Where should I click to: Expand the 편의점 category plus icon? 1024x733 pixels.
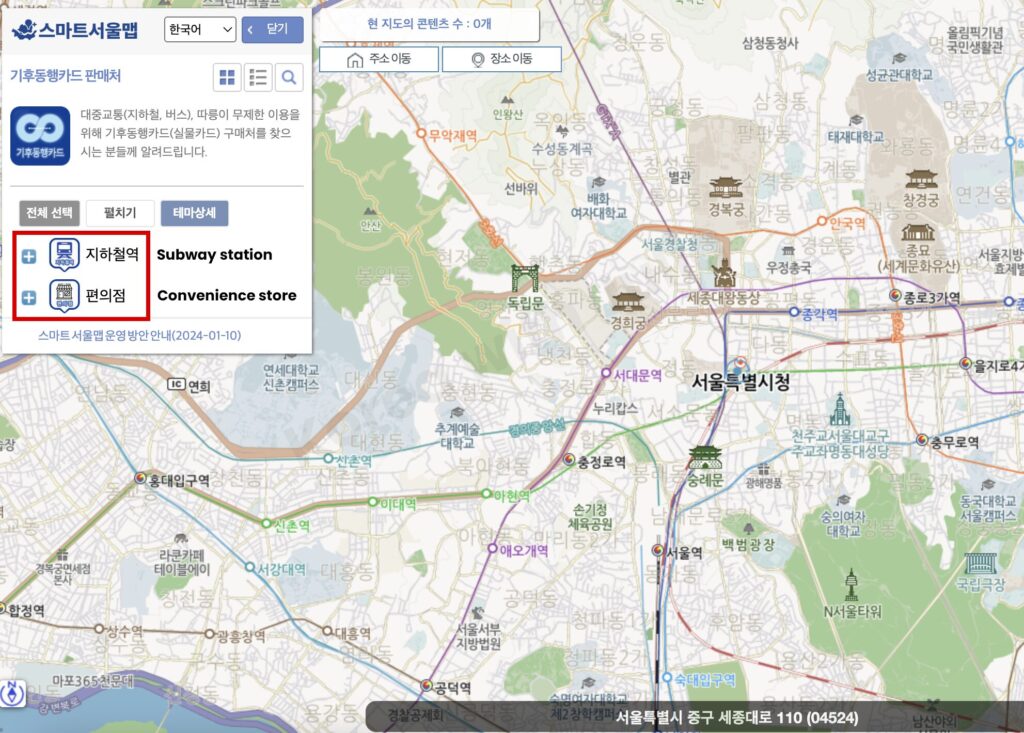29,298
